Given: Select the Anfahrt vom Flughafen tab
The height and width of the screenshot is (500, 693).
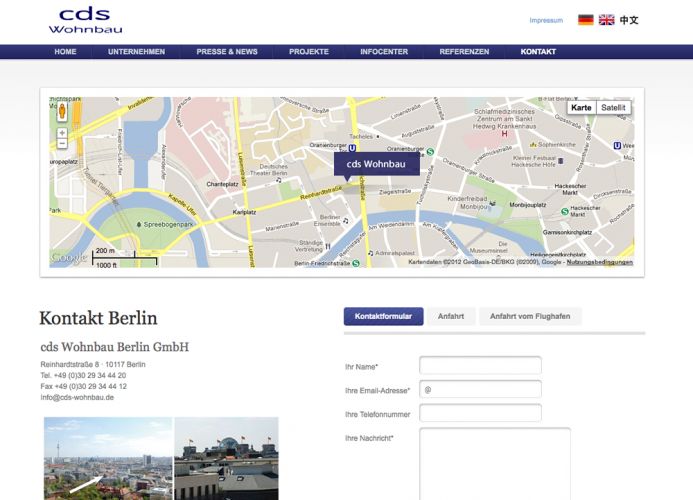Looking at the screenshot, I should click(x=530, y=317).
